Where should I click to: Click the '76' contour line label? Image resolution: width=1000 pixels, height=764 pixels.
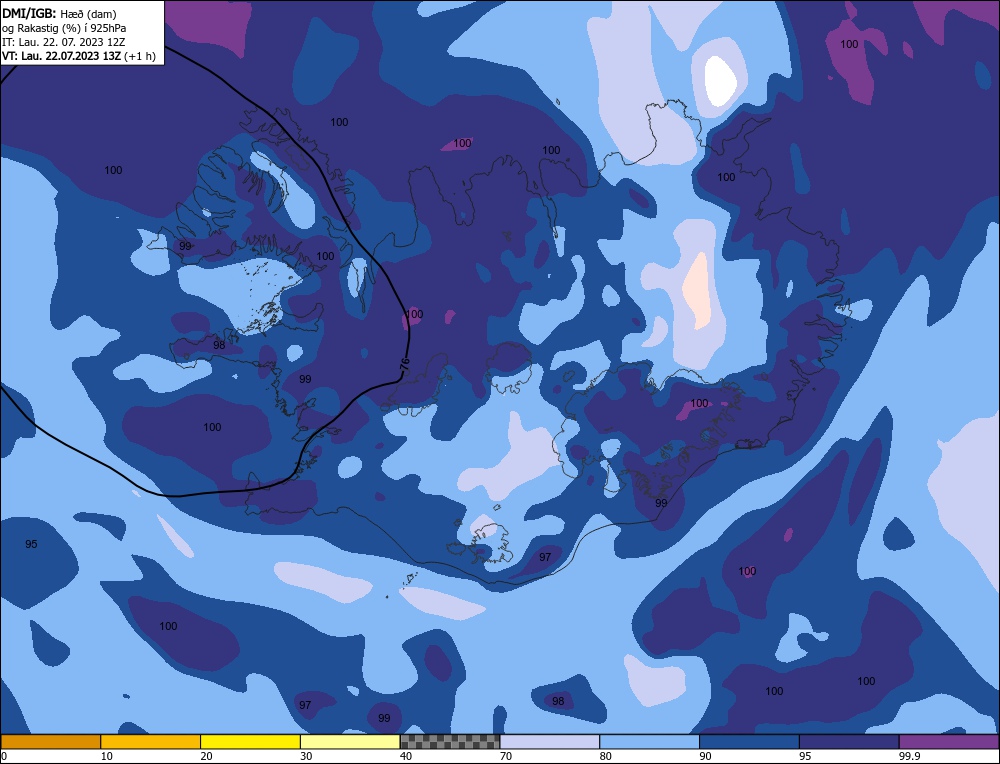pyautogui.click(x=404, y=365)
